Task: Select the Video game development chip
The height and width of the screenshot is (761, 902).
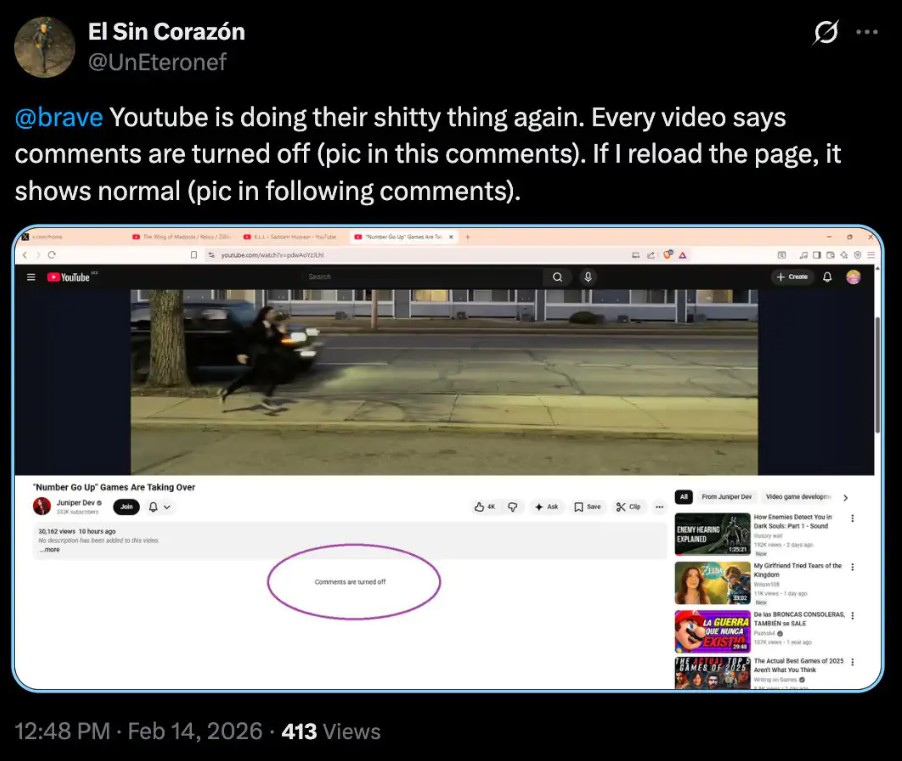Action: pos(798,497)
